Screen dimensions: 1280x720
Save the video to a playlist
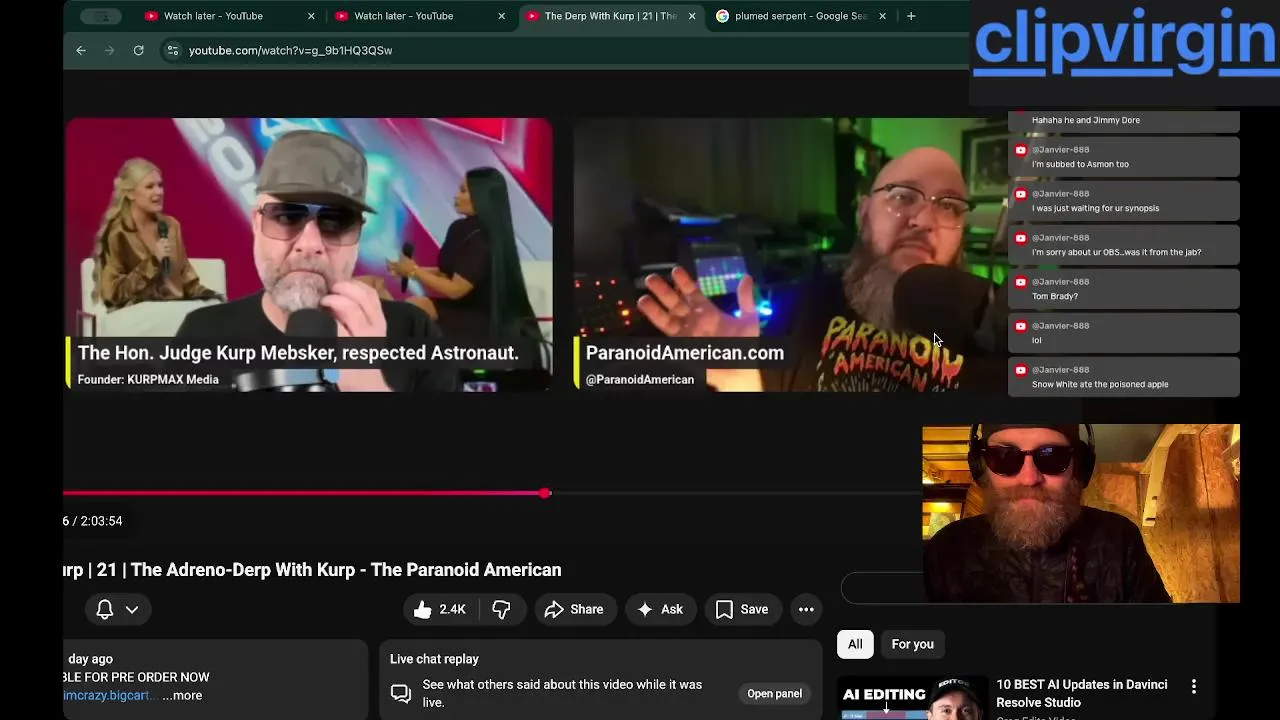742,609
